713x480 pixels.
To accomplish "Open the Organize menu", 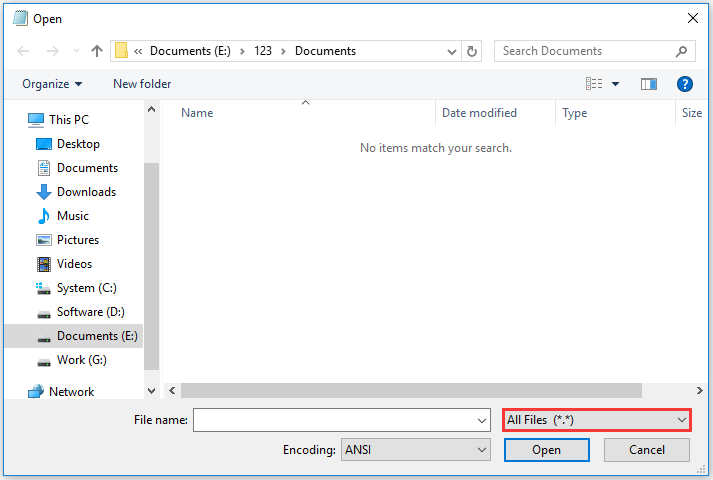I will [52, 84].
